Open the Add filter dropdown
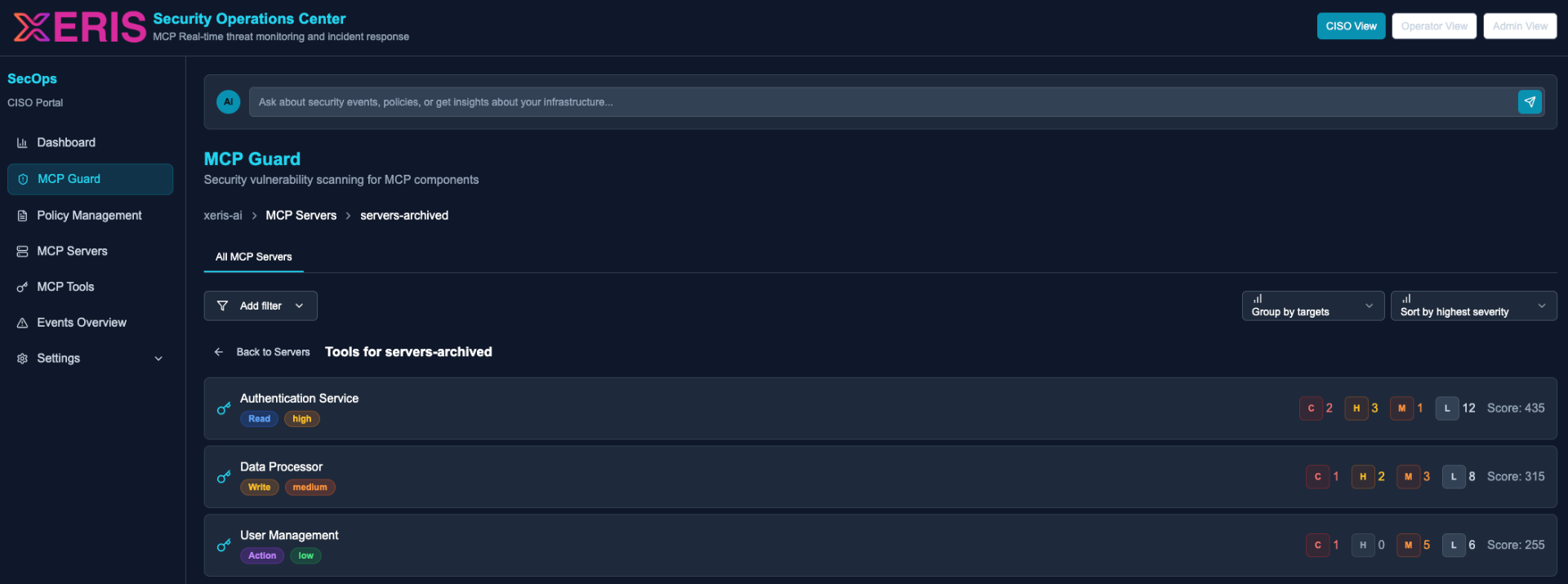The width and height of the screenshot is (1568, 584). pyautogui.click(x=261, y=306)
